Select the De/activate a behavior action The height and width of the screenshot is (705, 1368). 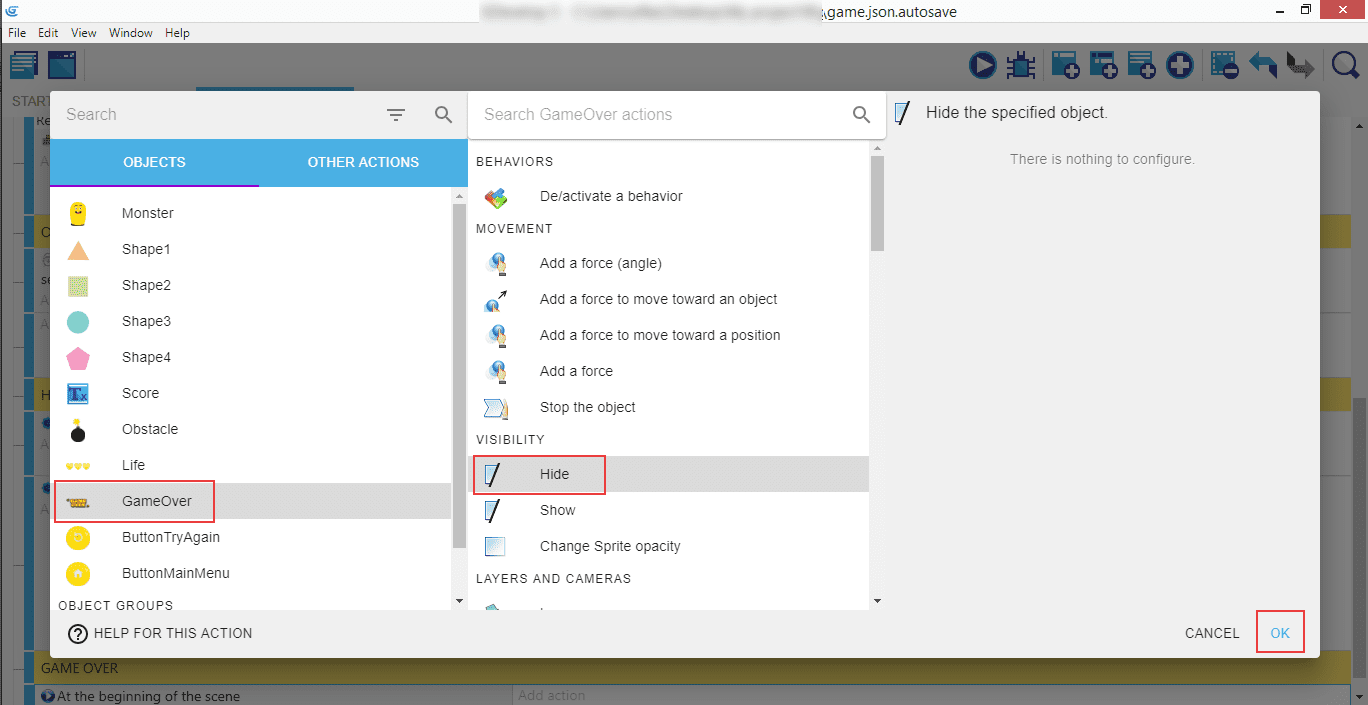(x=610, y=196)
